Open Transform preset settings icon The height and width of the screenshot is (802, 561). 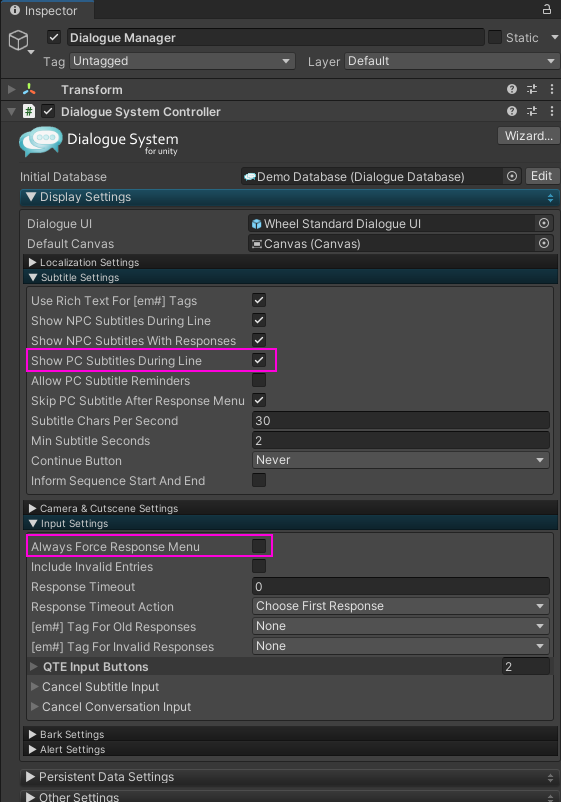point(532,90)
